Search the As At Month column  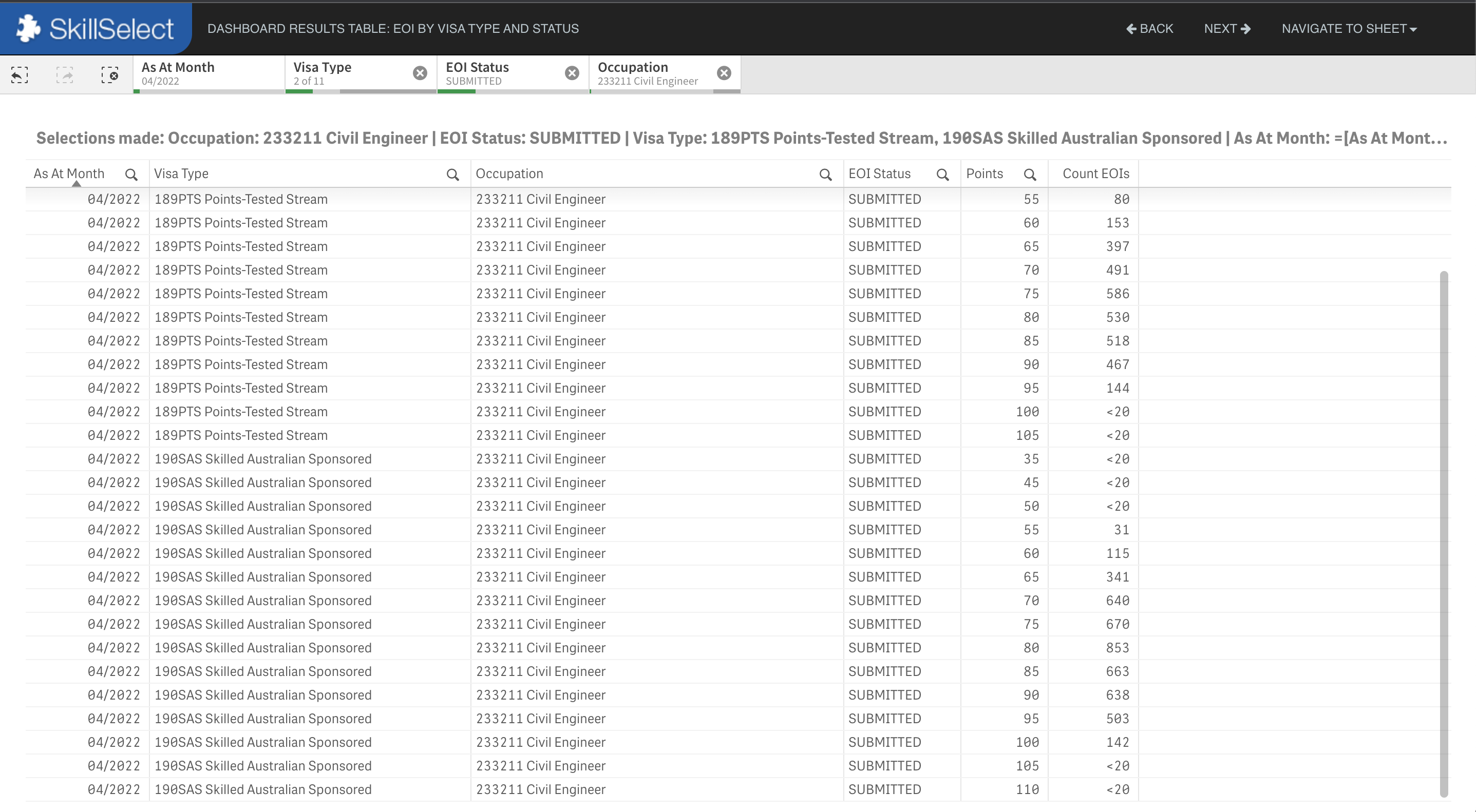coord(131,175)
